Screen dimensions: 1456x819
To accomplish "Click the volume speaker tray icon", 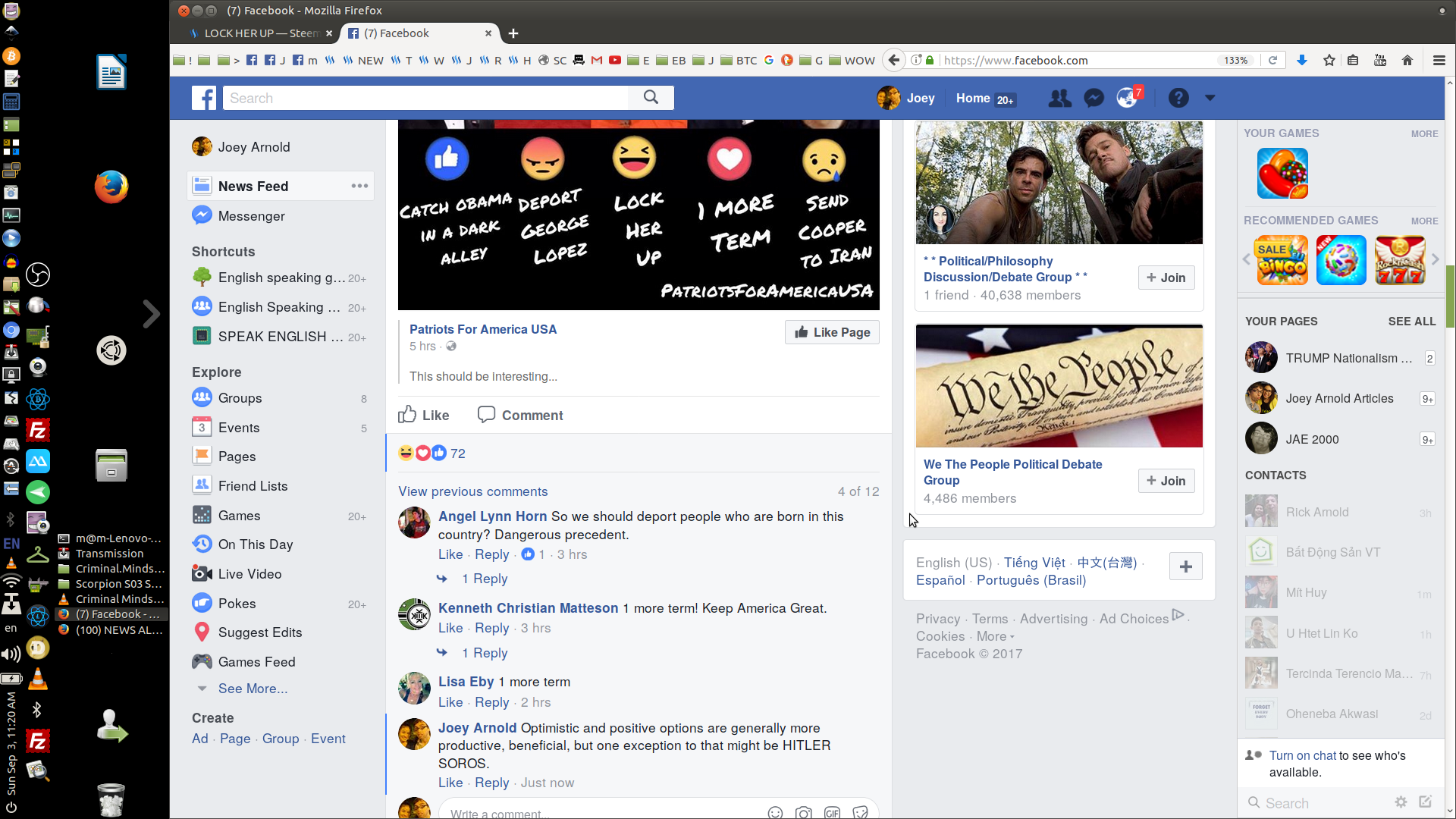I will tap(11, 654).
